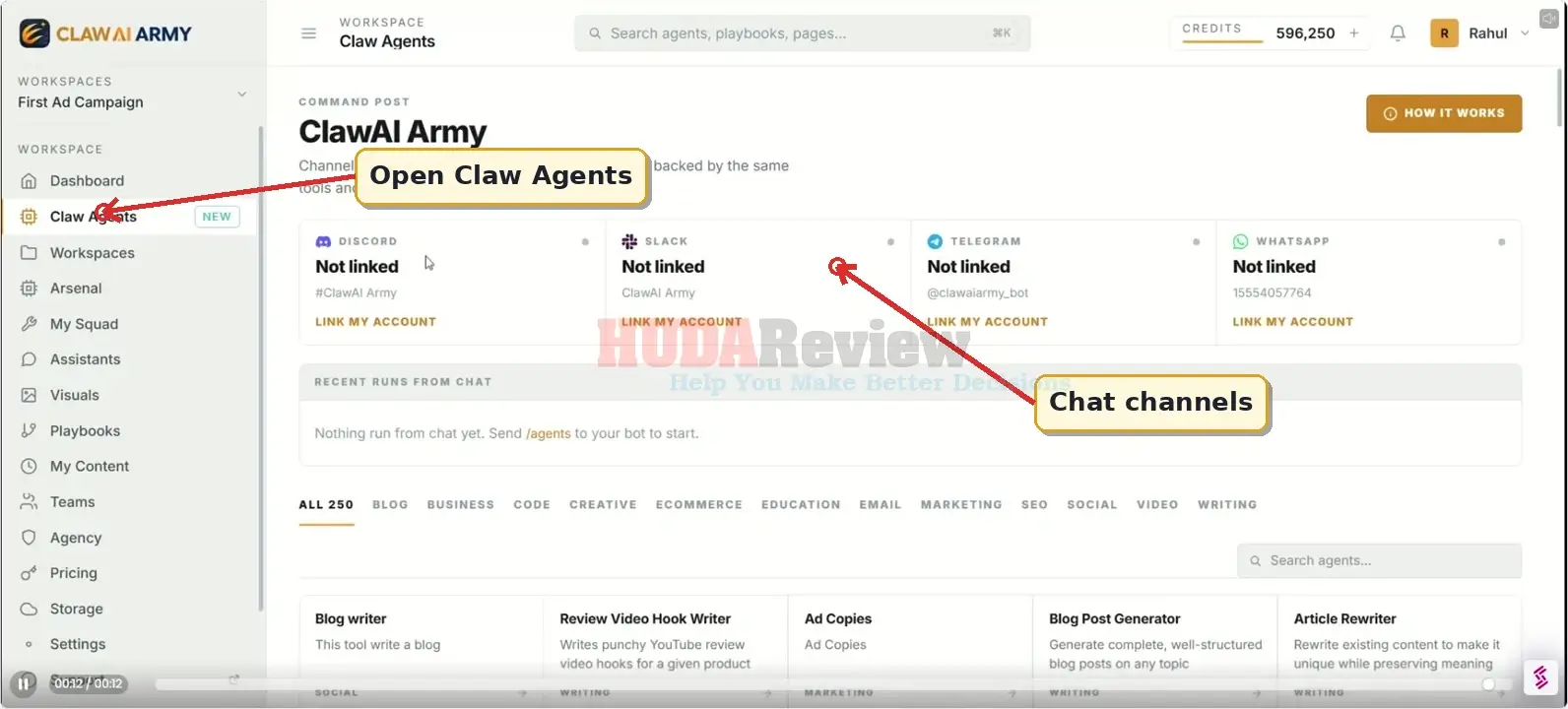The height and width of the screenshot is (709, 1568).
Task: Open My Squad wrench icon
Action: (29, 324)
